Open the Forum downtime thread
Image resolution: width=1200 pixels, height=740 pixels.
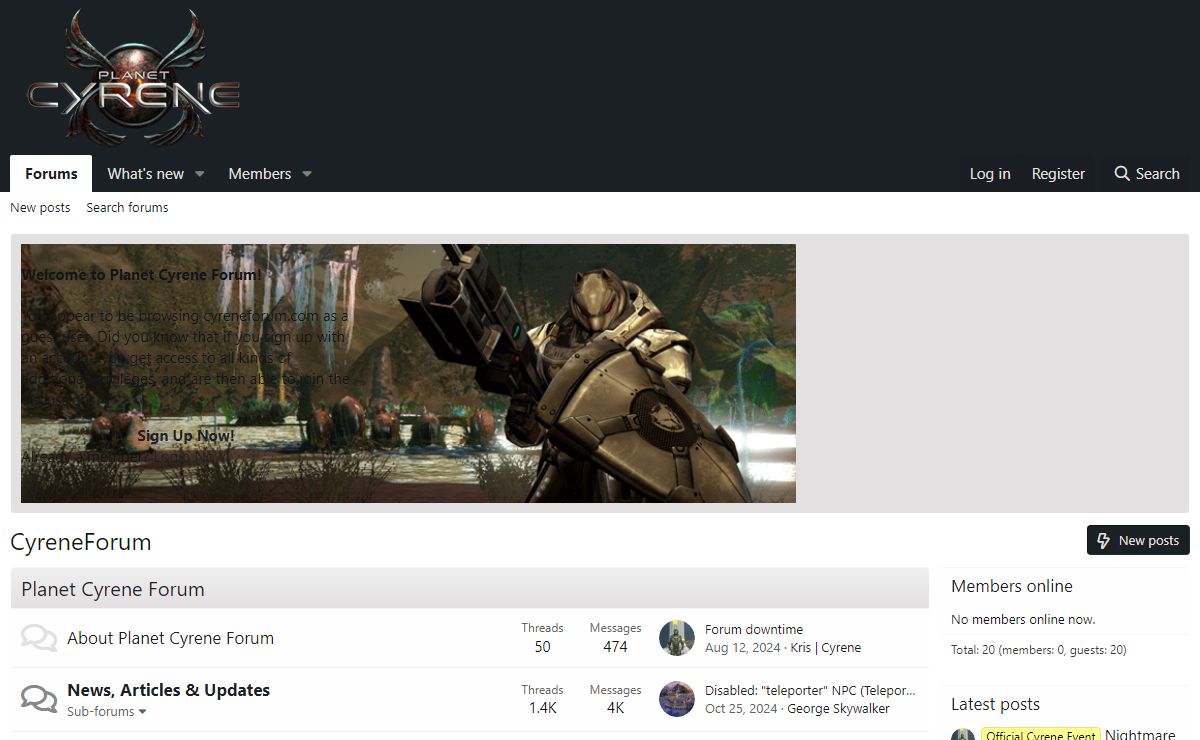(754, 629)
